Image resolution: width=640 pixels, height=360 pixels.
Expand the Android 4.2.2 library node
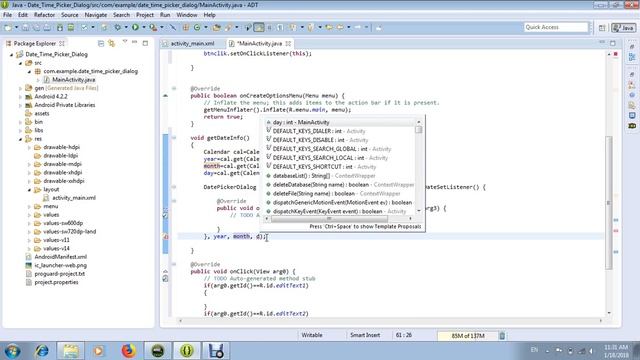(x=20, y=97)
